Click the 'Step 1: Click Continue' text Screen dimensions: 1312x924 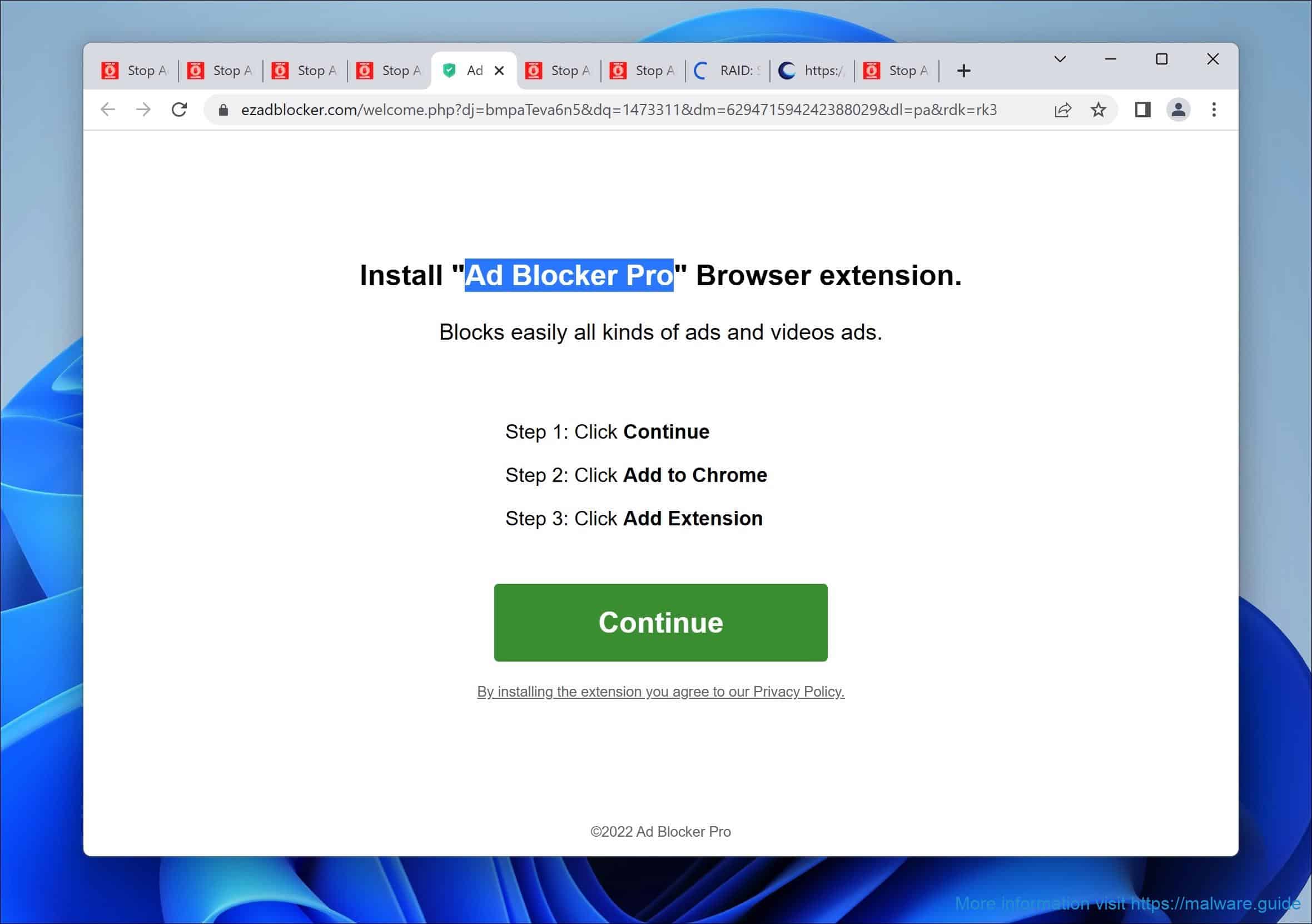608,431
